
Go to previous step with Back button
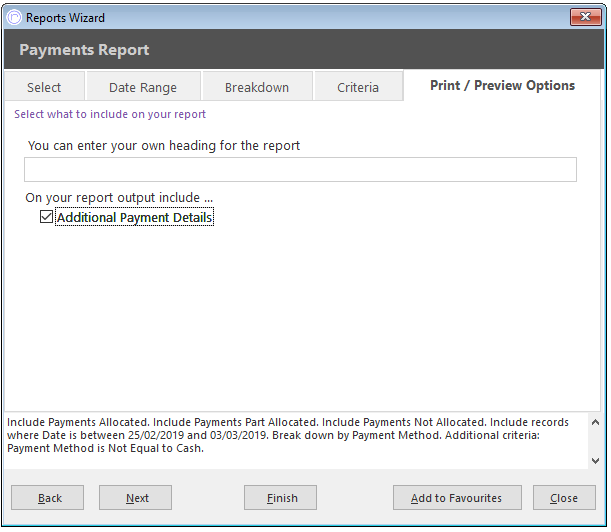point(48,498)
